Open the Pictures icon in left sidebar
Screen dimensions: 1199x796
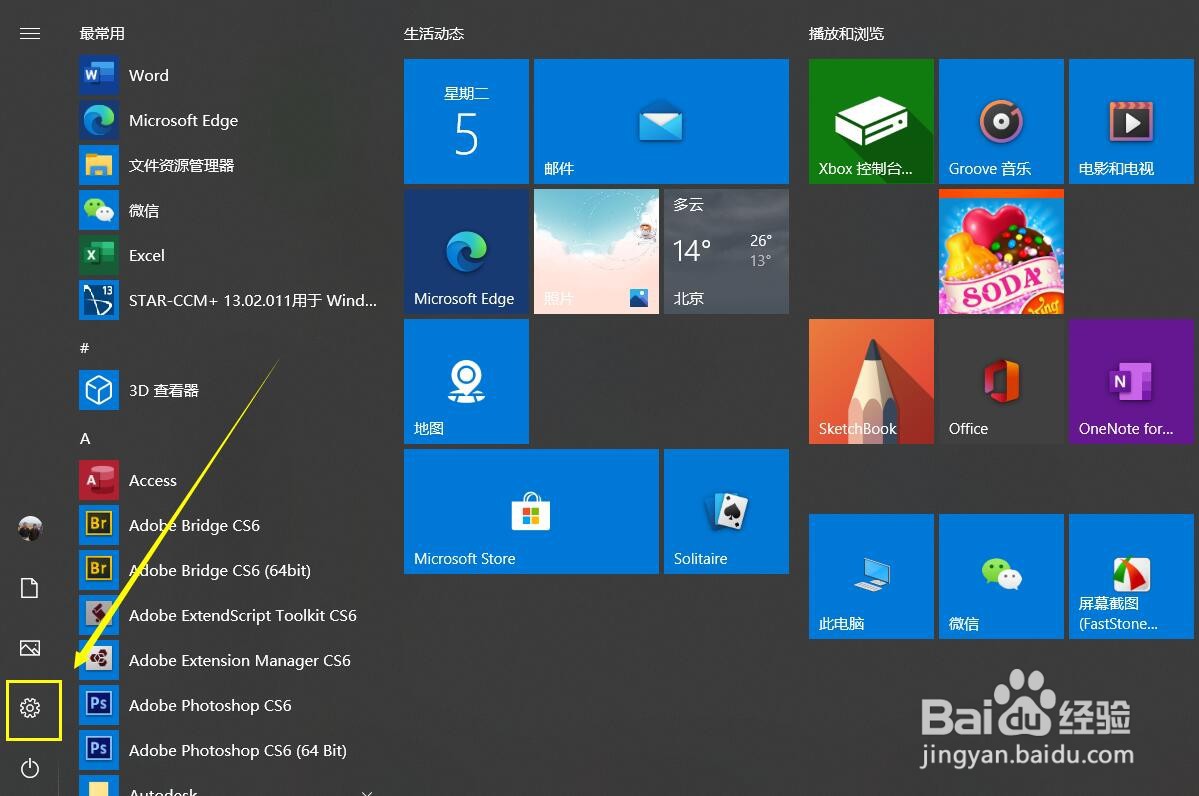(29, 648)
